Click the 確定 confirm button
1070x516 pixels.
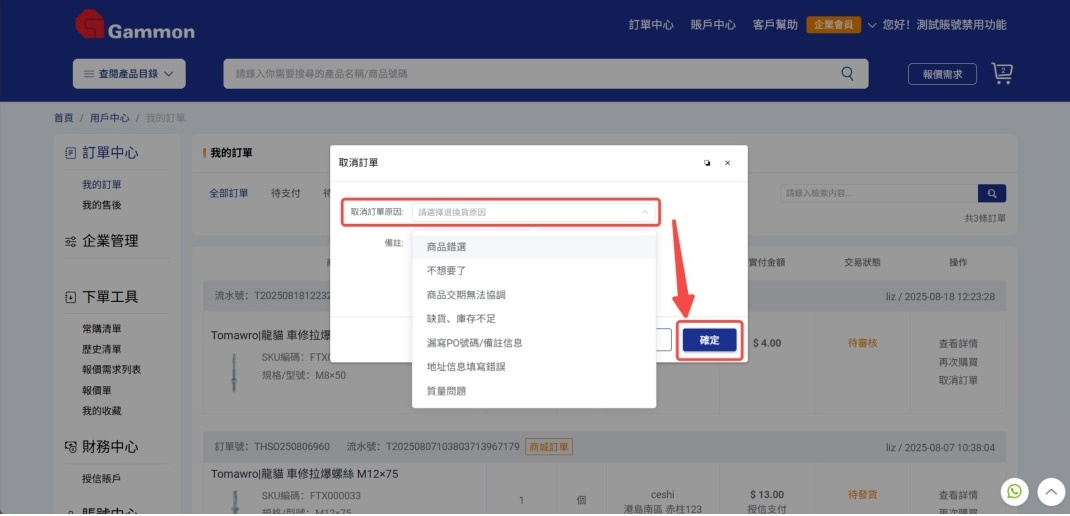coord(709,340)
